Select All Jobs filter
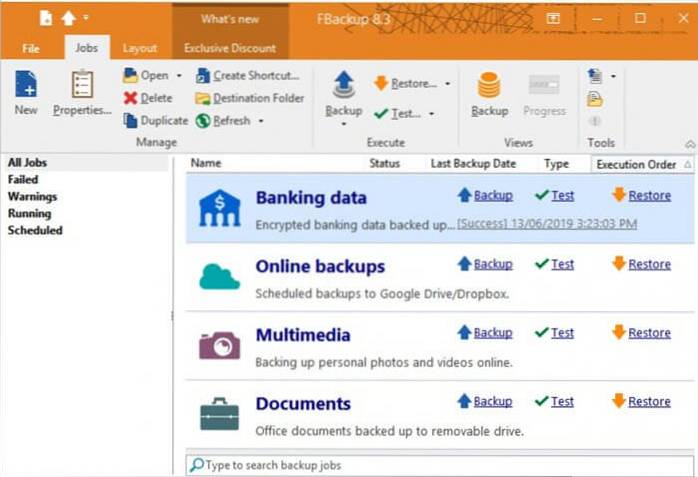Viewport: 698px width, 477px height. [27, 163]
